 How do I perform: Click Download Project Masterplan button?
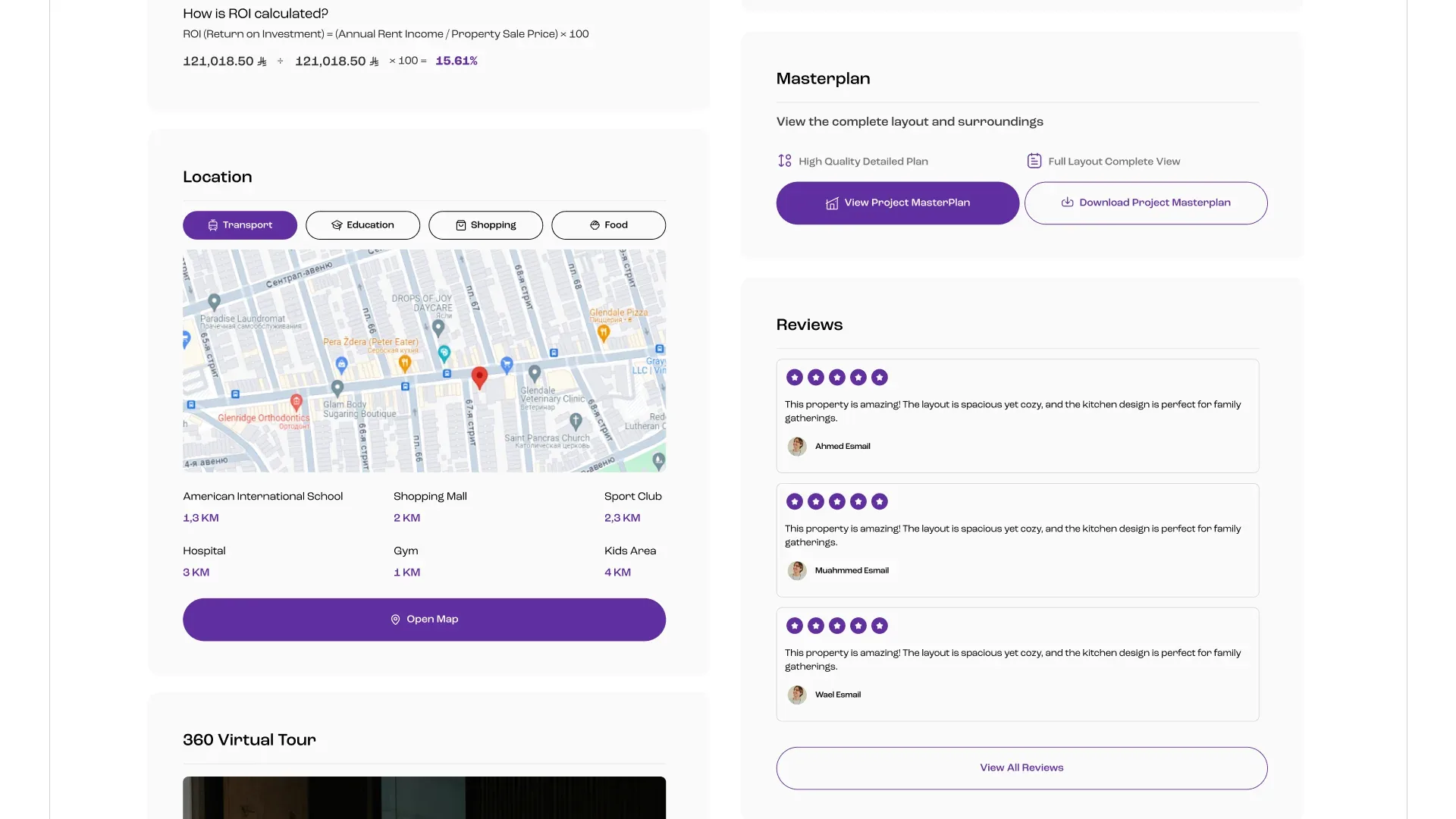point(1145,202)
